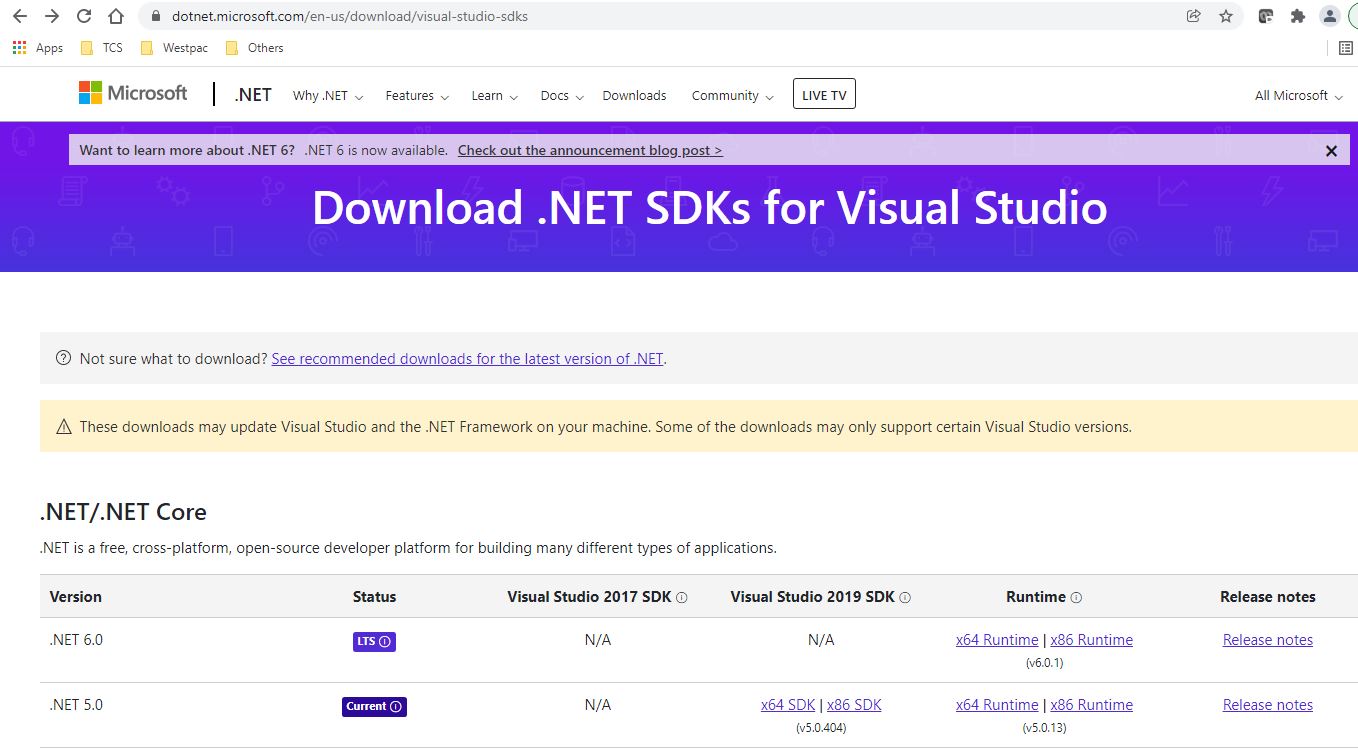1358x750 pixels.
Task: Open the reading list icon
Action: [x=1346, y=48]
